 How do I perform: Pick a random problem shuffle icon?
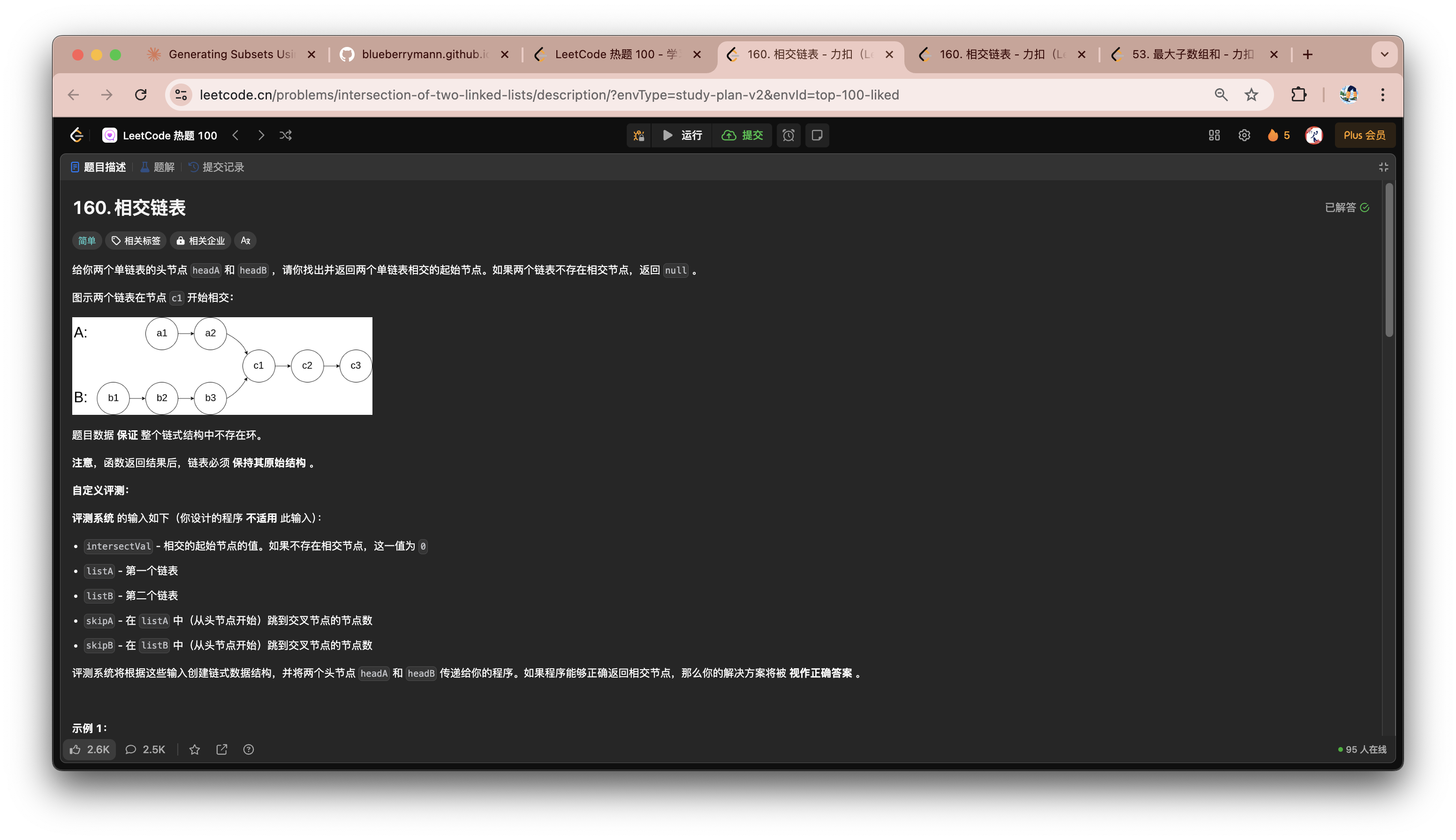286,135
